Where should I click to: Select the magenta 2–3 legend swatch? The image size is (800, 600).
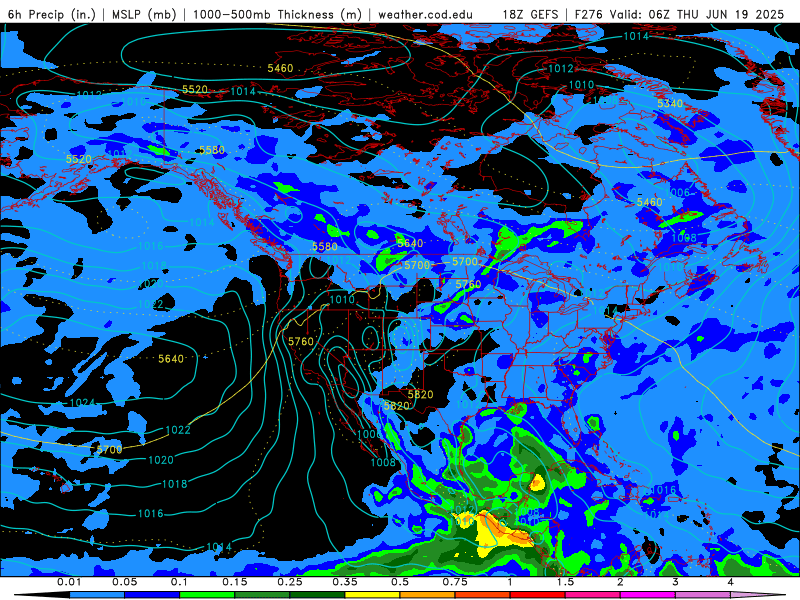click(648, 595)
